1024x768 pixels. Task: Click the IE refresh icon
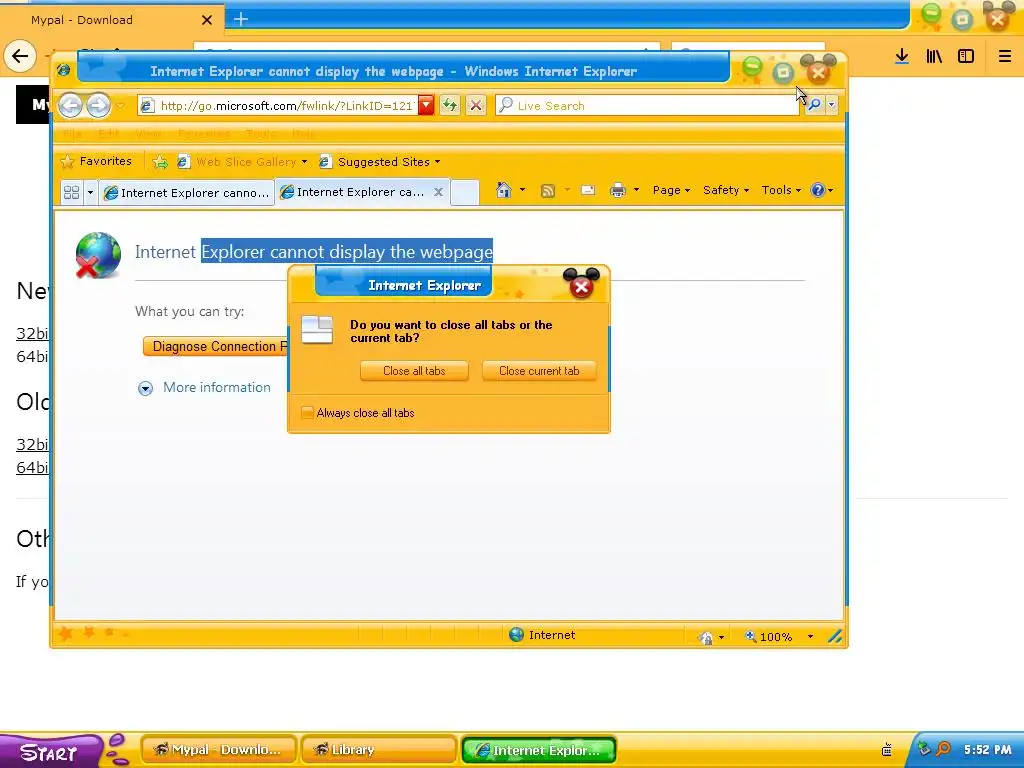coord(450,105)
